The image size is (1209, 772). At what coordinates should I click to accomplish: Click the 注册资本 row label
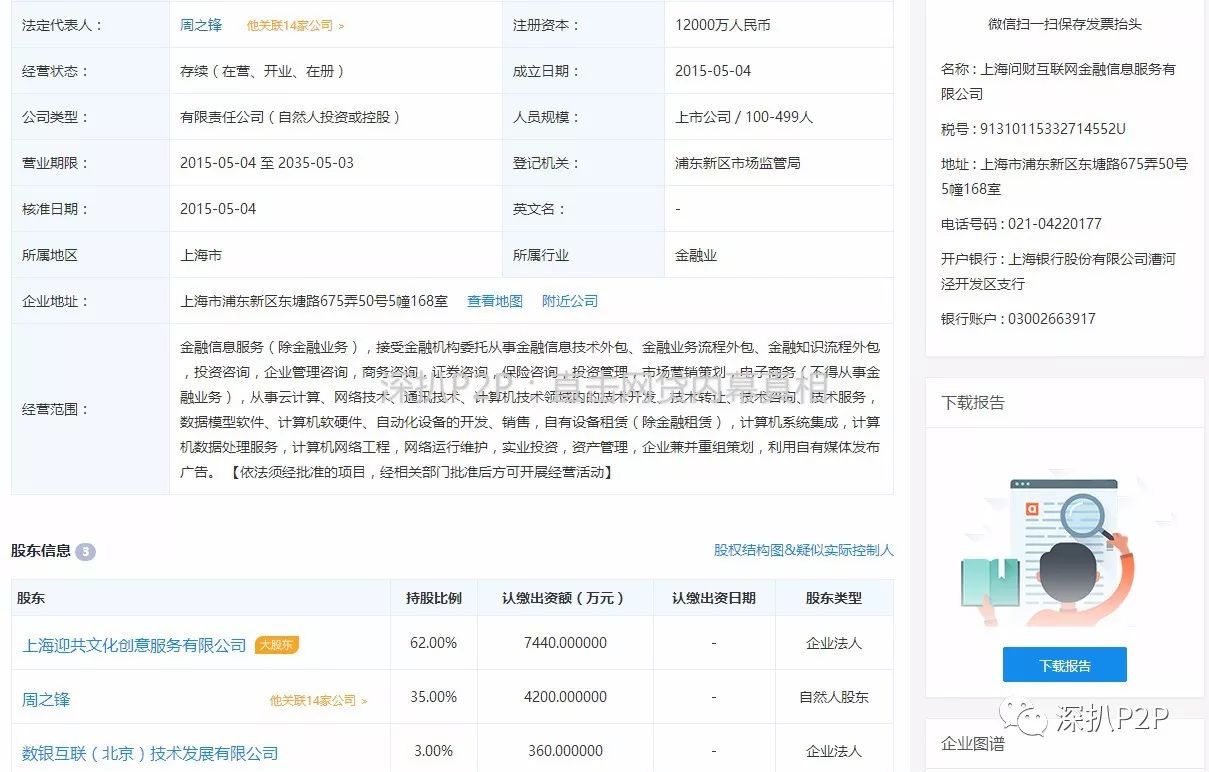pos(546,25)
